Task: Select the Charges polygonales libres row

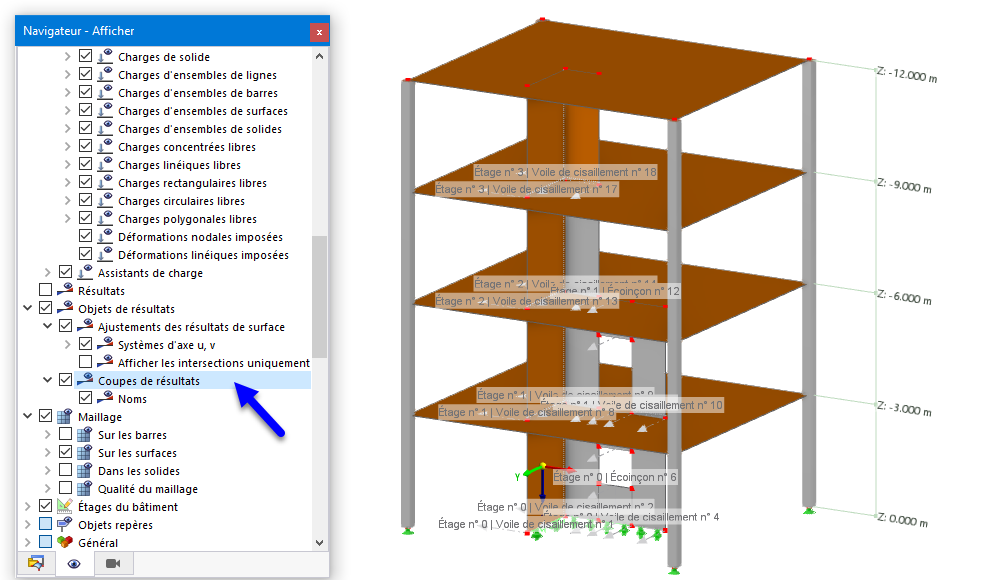Action: coord(187,219)
